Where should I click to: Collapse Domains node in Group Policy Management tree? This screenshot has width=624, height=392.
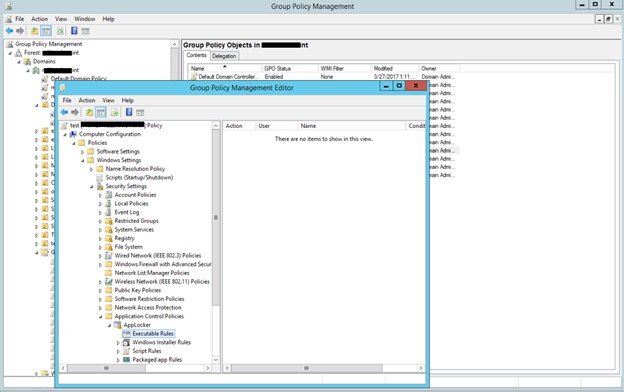point(19,62)
